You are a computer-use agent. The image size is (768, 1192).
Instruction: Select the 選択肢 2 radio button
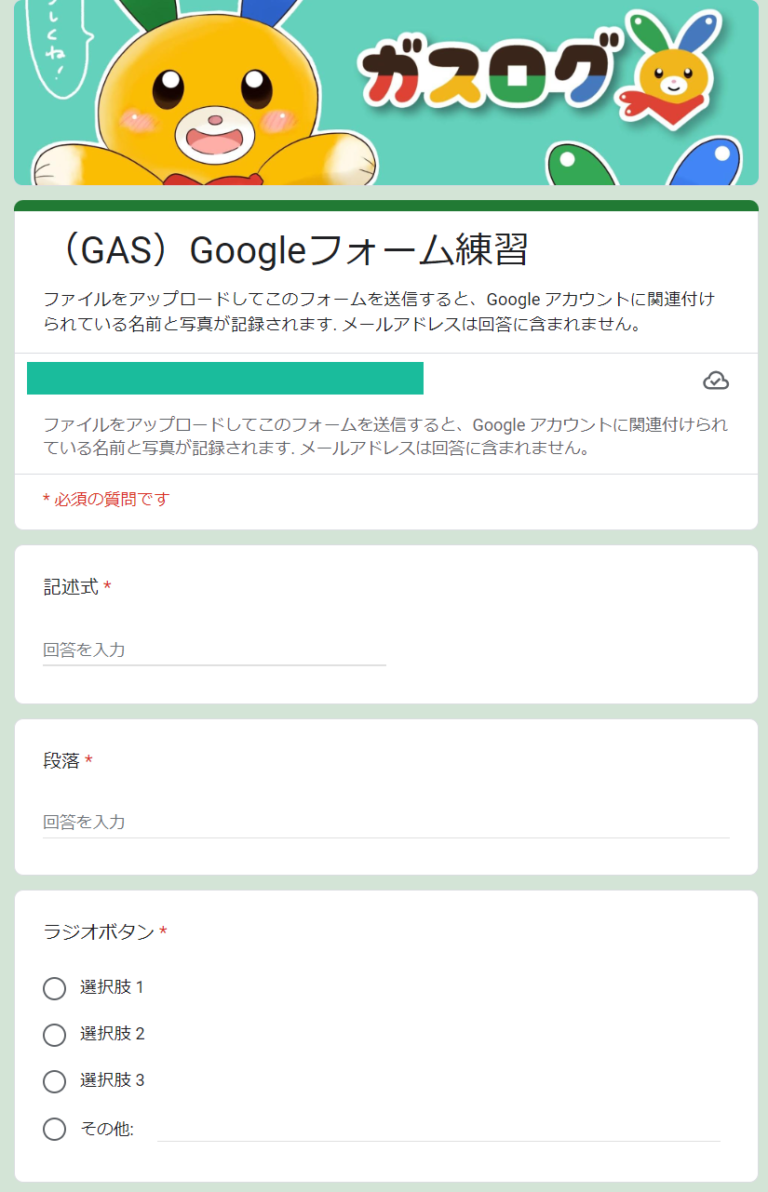click(x=54, y=1035)
